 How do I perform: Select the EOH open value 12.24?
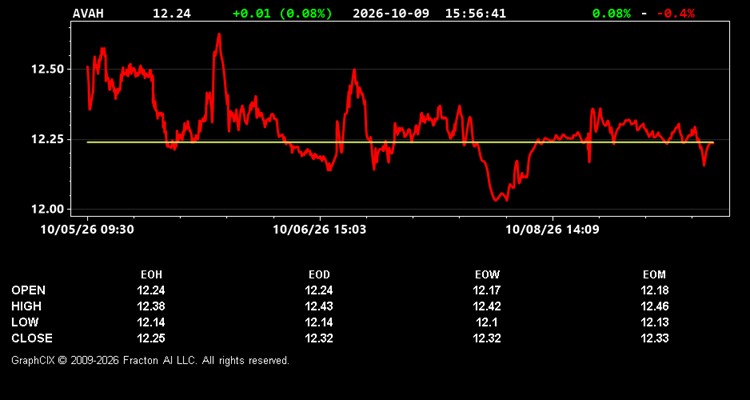tap(151, 290)
